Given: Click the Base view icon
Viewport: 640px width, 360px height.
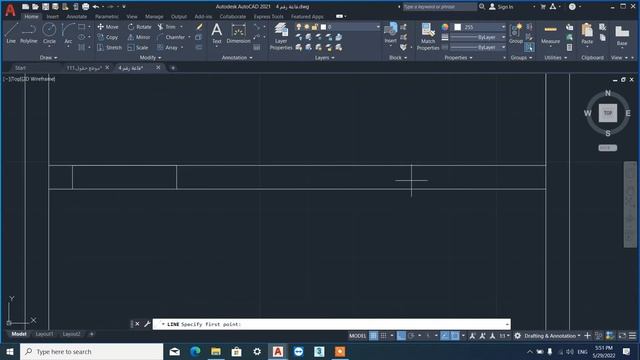Looking at the screenshot, I should tap(622, 35).
